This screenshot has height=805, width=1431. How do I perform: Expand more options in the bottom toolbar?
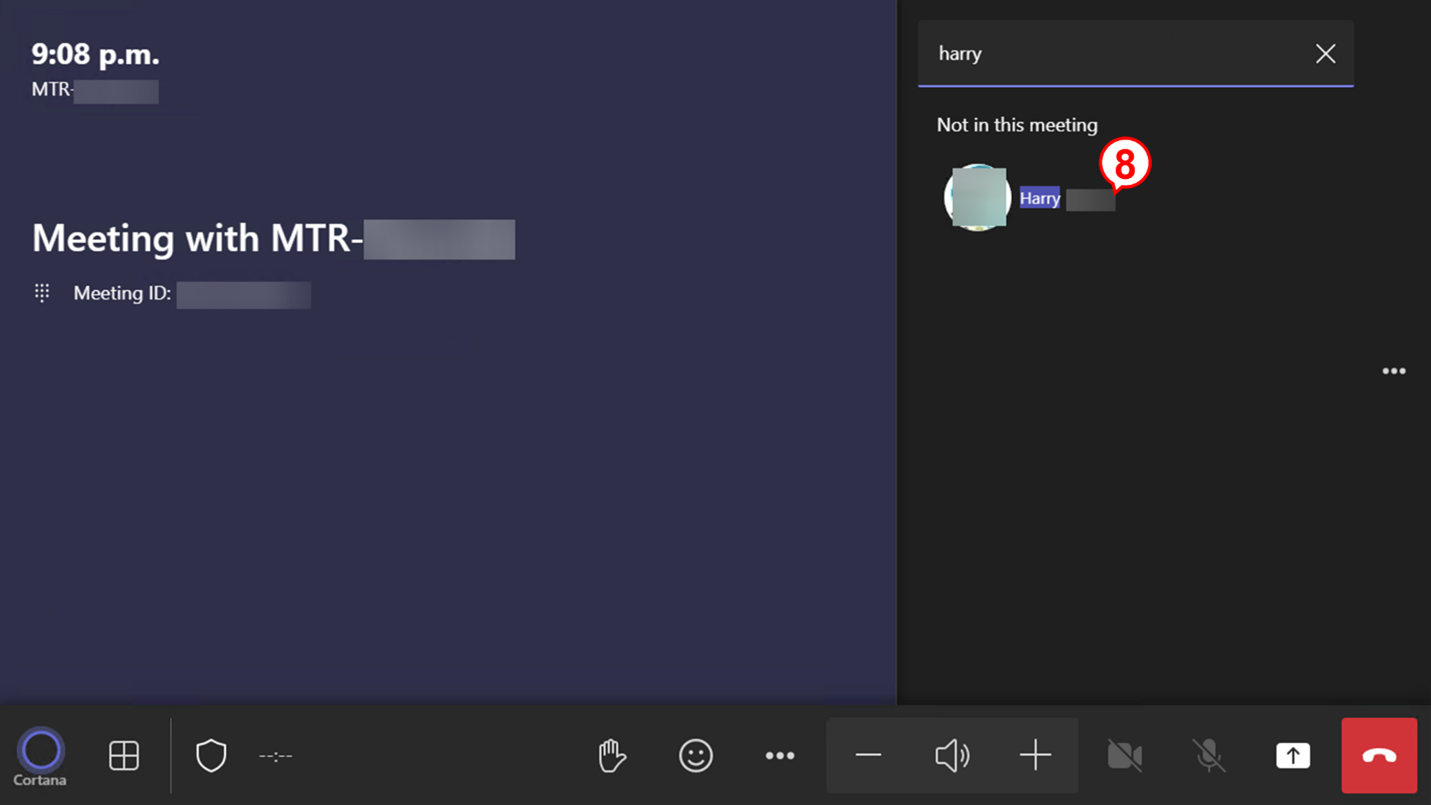point(780,756)
